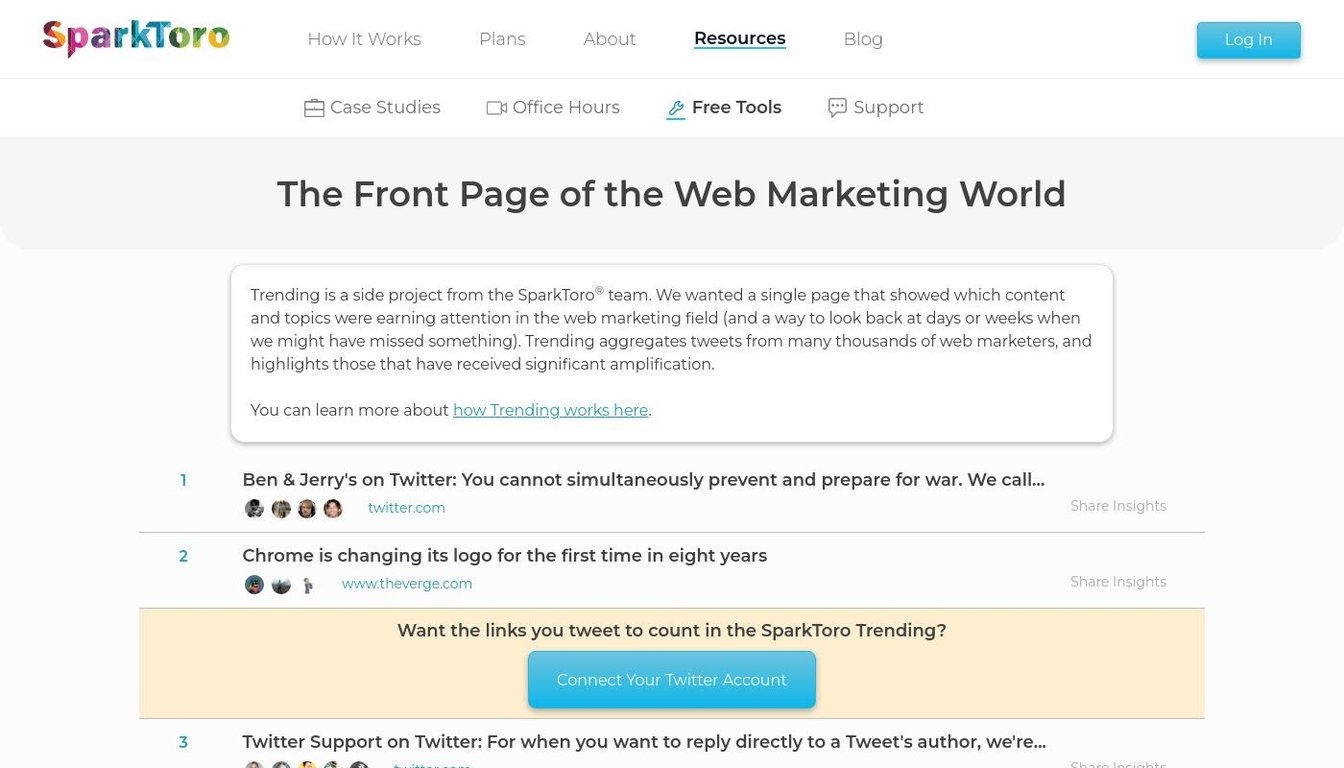This screenshot has height=768, width=1344.
Task: Go to the About page
Action: (x=609, y=39)
